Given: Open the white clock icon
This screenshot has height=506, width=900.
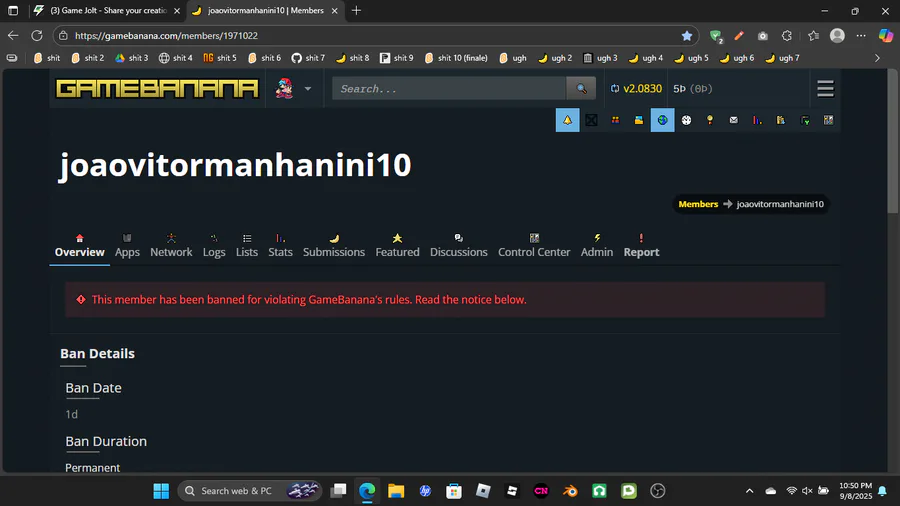Looking at the screenshot, I should 686,120.
